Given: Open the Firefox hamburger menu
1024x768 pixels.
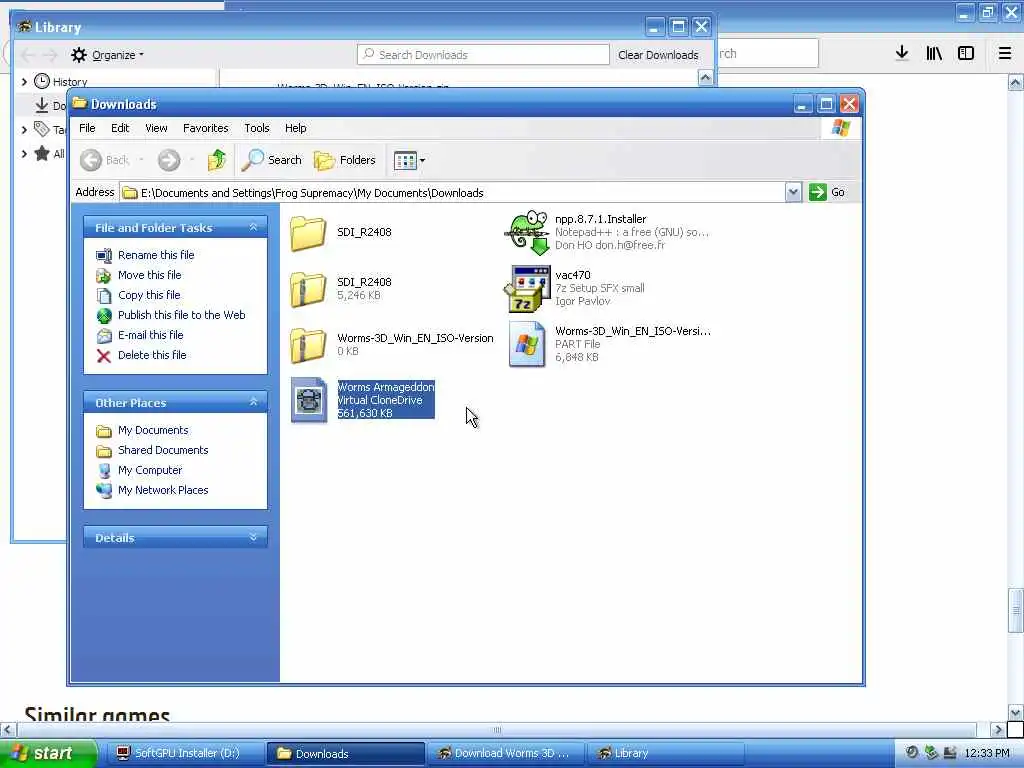Looking at the screenshot, I should pyautogui.click(x=1005, y=53).
